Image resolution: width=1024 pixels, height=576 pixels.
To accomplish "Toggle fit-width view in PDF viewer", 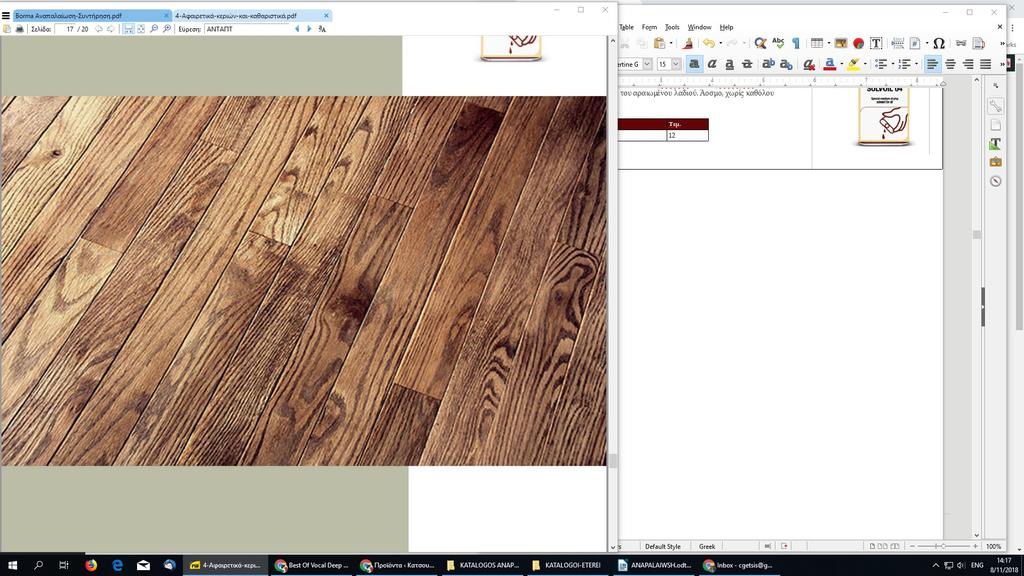I will pyautogui.click(x=129, y=29).
